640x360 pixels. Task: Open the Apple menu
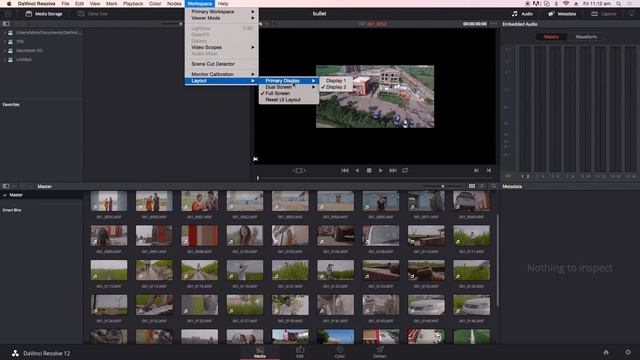pyautogui.click(x=9, y=4)
